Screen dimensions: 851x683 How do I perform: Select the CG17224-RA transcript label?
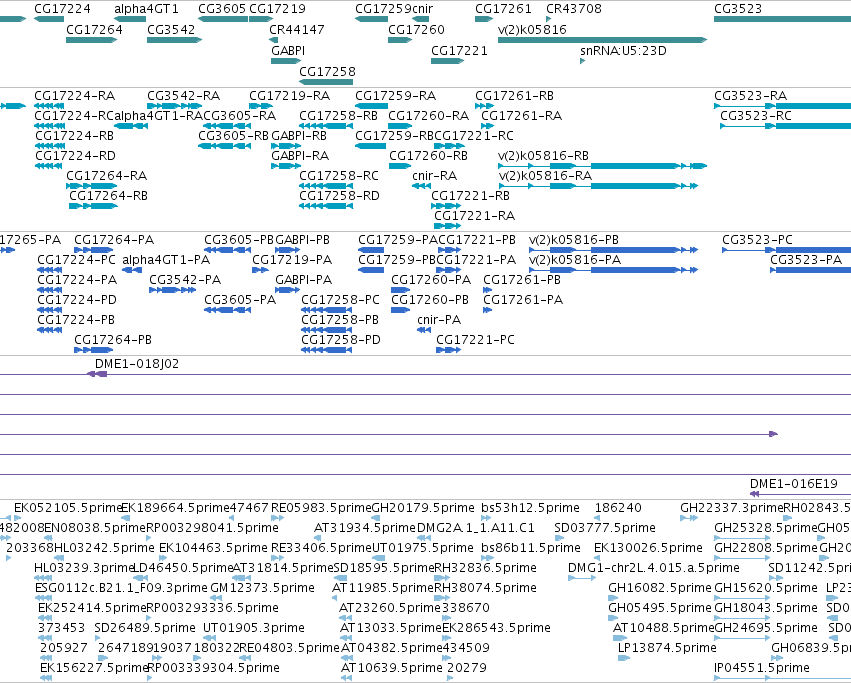point(74,96)
